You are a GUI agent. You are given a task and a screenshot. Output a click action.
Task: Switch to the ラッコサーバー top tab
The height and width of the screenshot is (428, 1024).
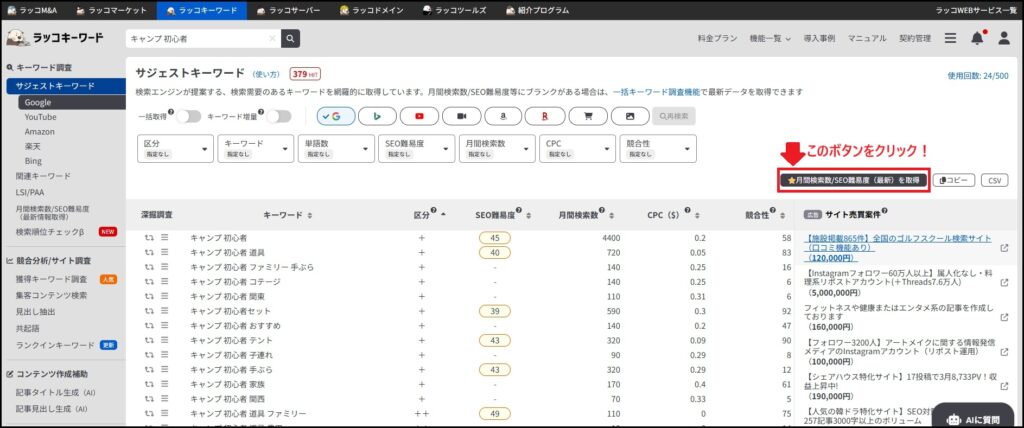coord(288,10)
